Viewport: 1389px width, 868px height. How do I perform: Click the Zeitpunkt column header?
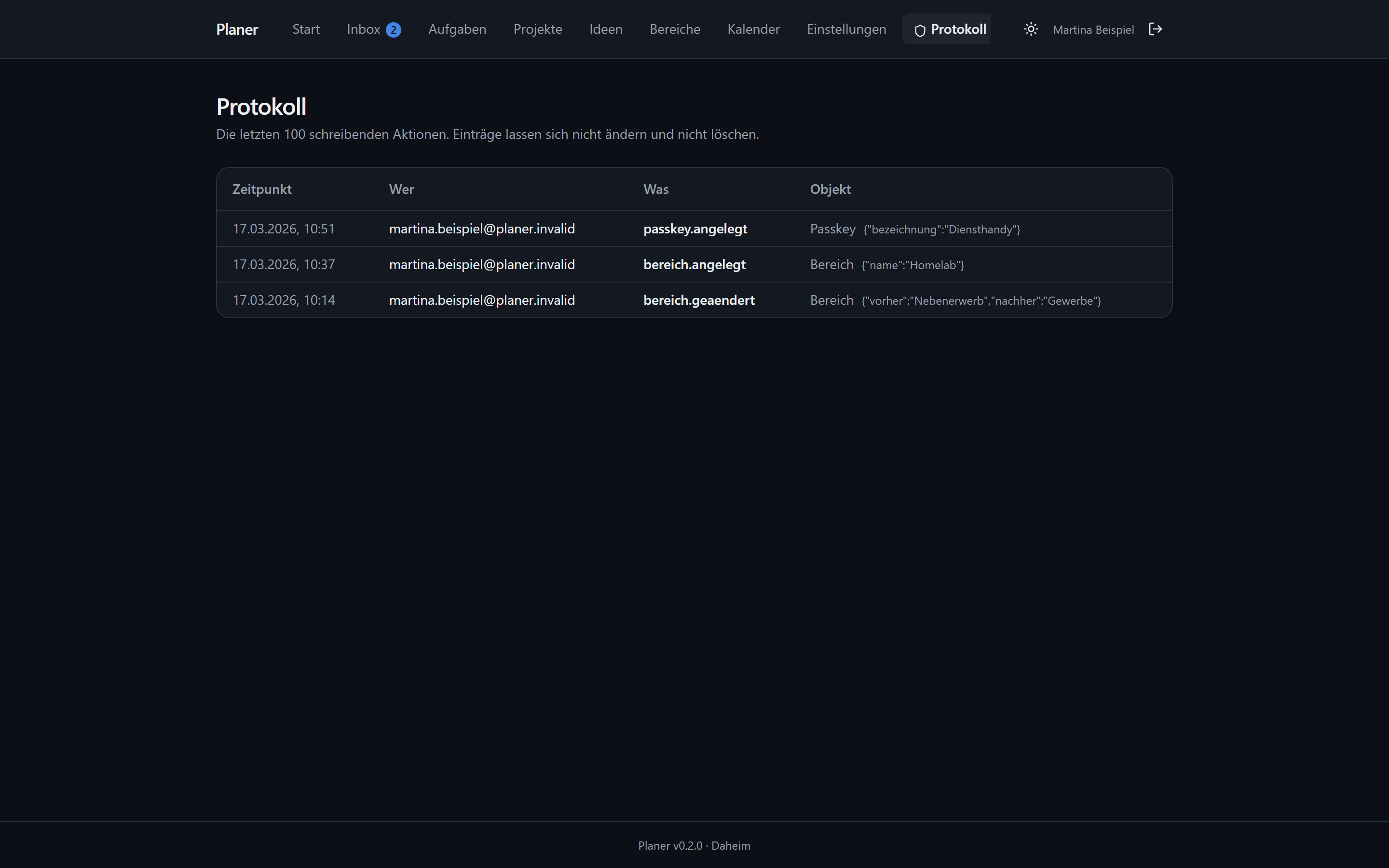pyautogui.click(x=262, y=190)
